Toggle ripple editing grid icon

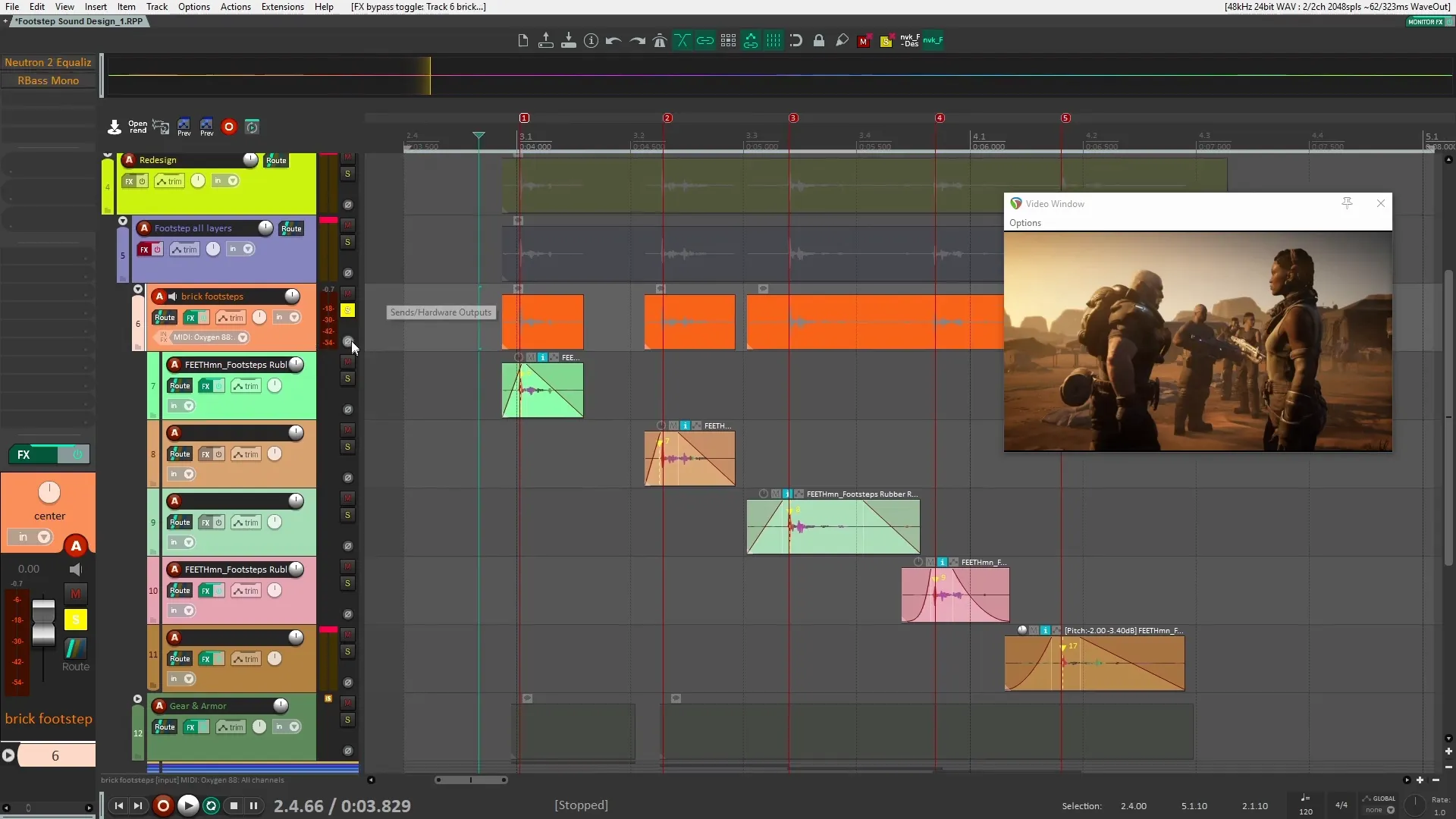728,41
